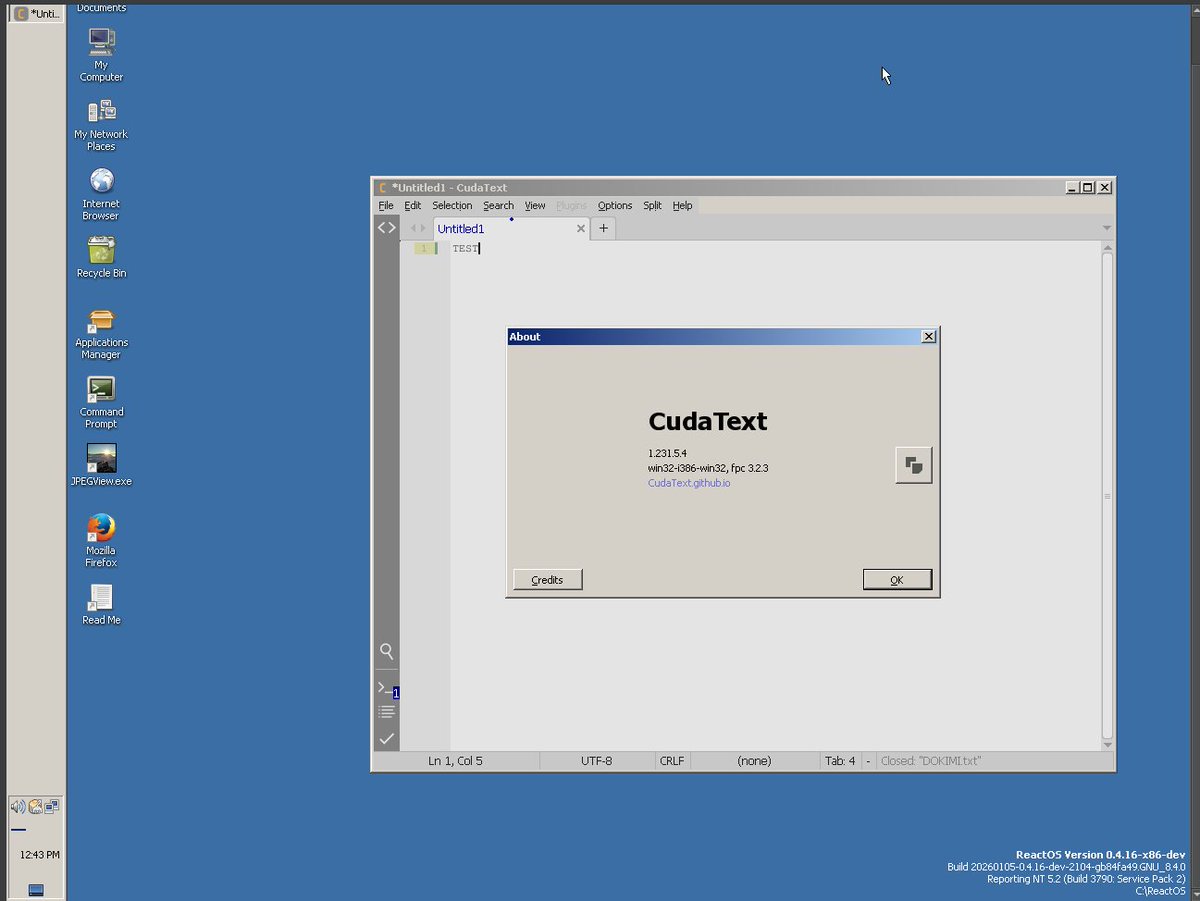Image resolution: width=1200 pixels, height=901 pixels.
Task: Open the Options menu
Action: point(614,205)
